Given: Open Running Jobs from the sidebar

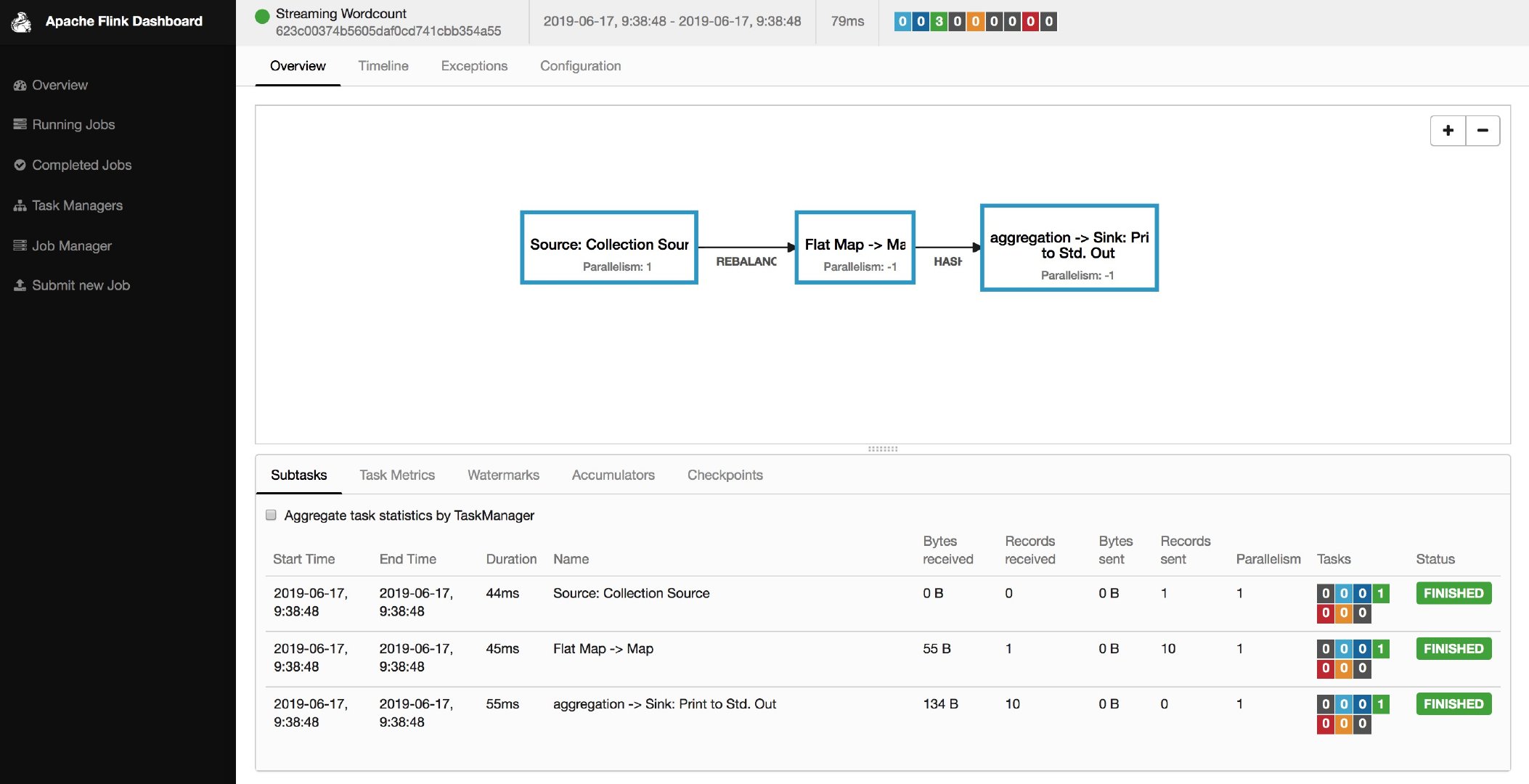Looking at the screenshot, I should [x=73, y=124].
